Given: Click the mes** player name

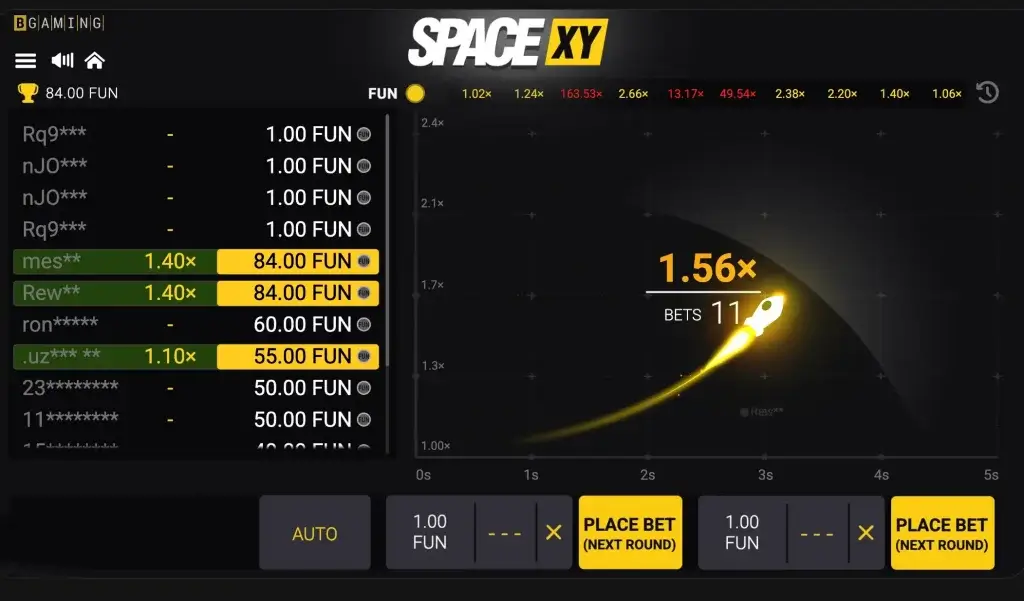Looking at the screenshot, I should coord(52,261).
